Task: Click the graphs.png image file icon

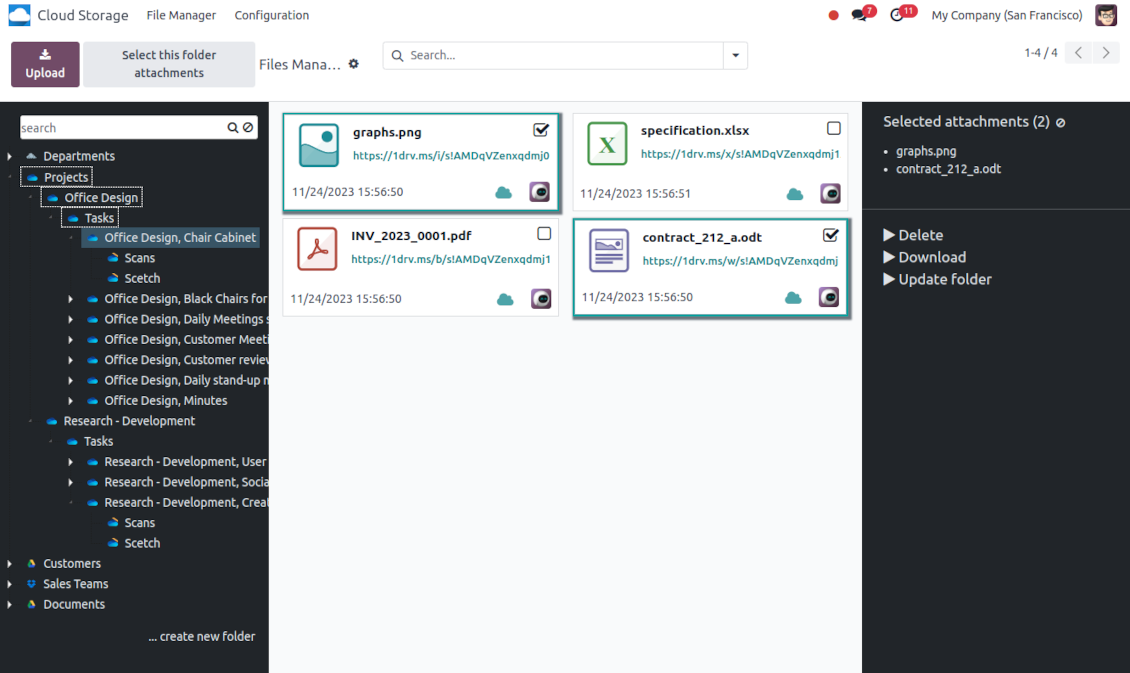Action: click(x=319, y=145)
